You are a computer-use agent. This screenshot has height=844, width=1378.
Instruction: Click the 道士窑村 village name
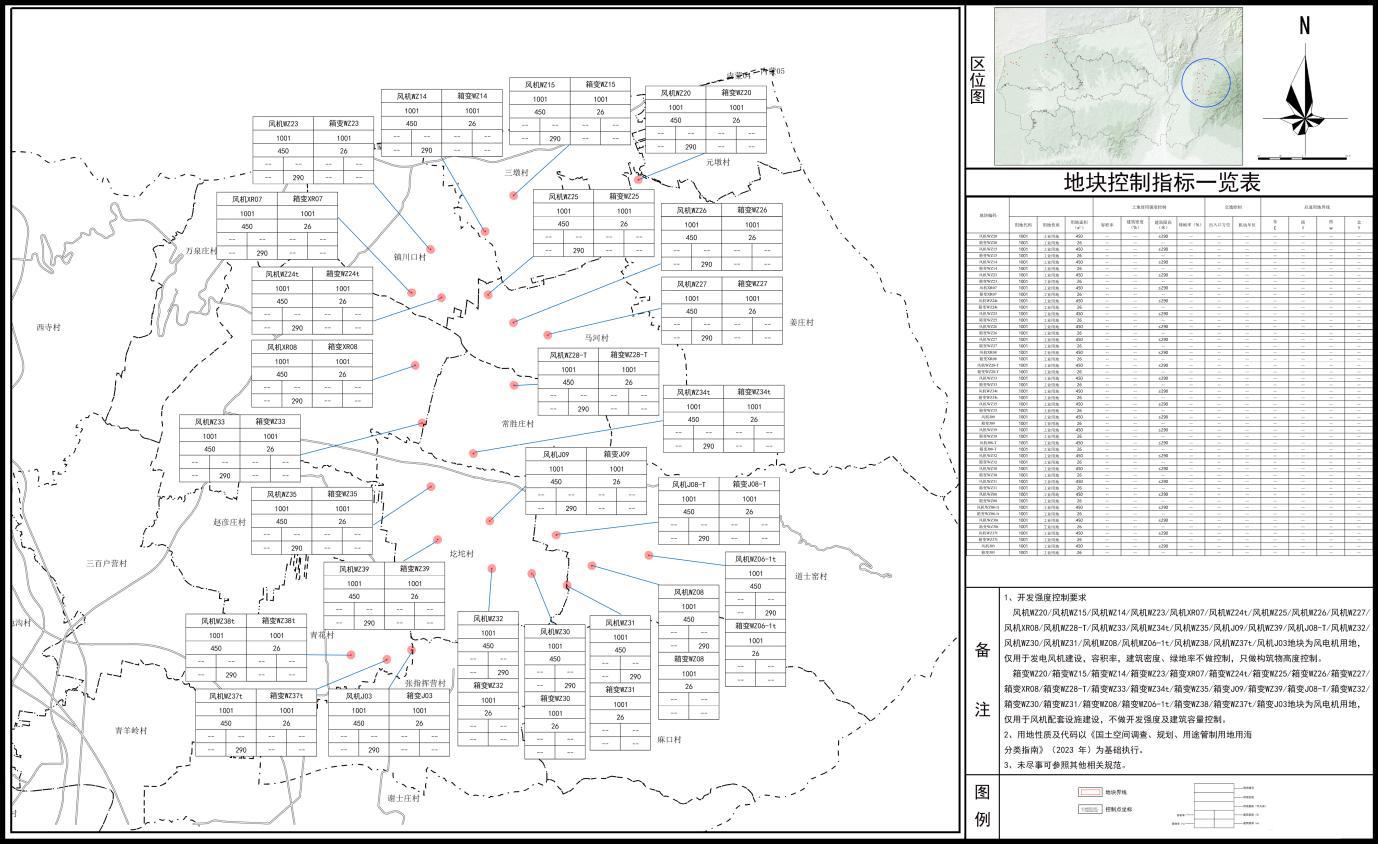(811, 576)
